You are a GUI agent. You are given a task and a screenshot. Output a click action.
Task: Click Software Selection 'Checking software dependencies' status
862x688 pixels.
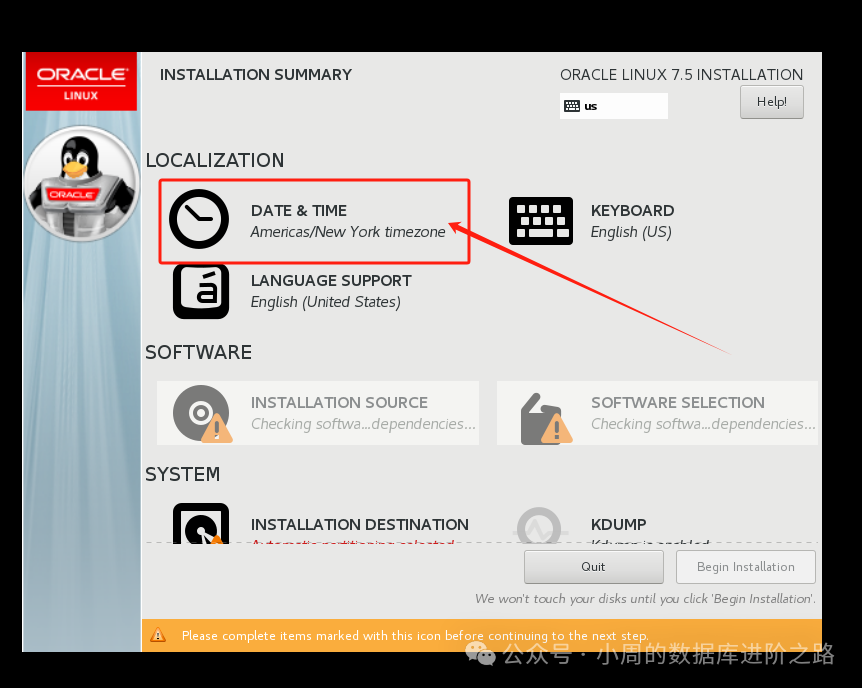point(703,424)
